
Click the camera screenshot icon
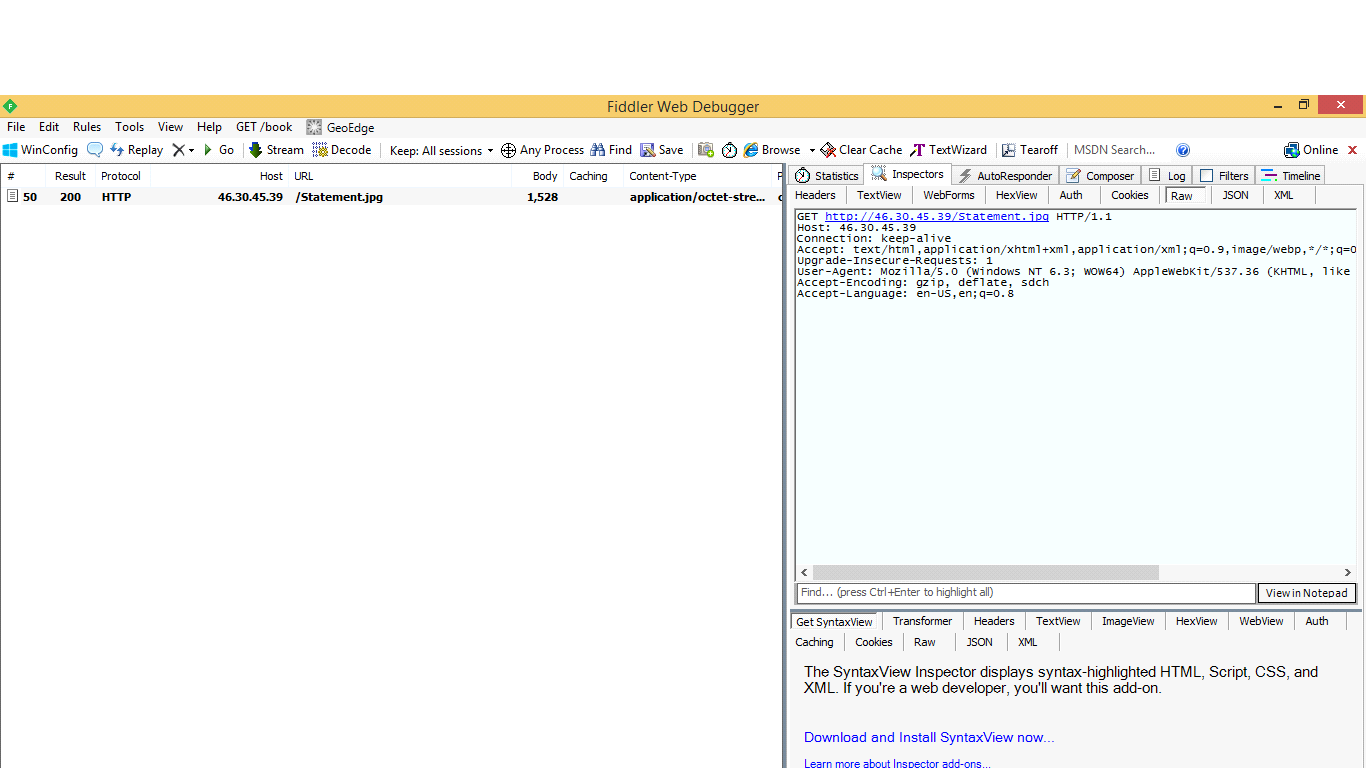click(x=706, y=150)
